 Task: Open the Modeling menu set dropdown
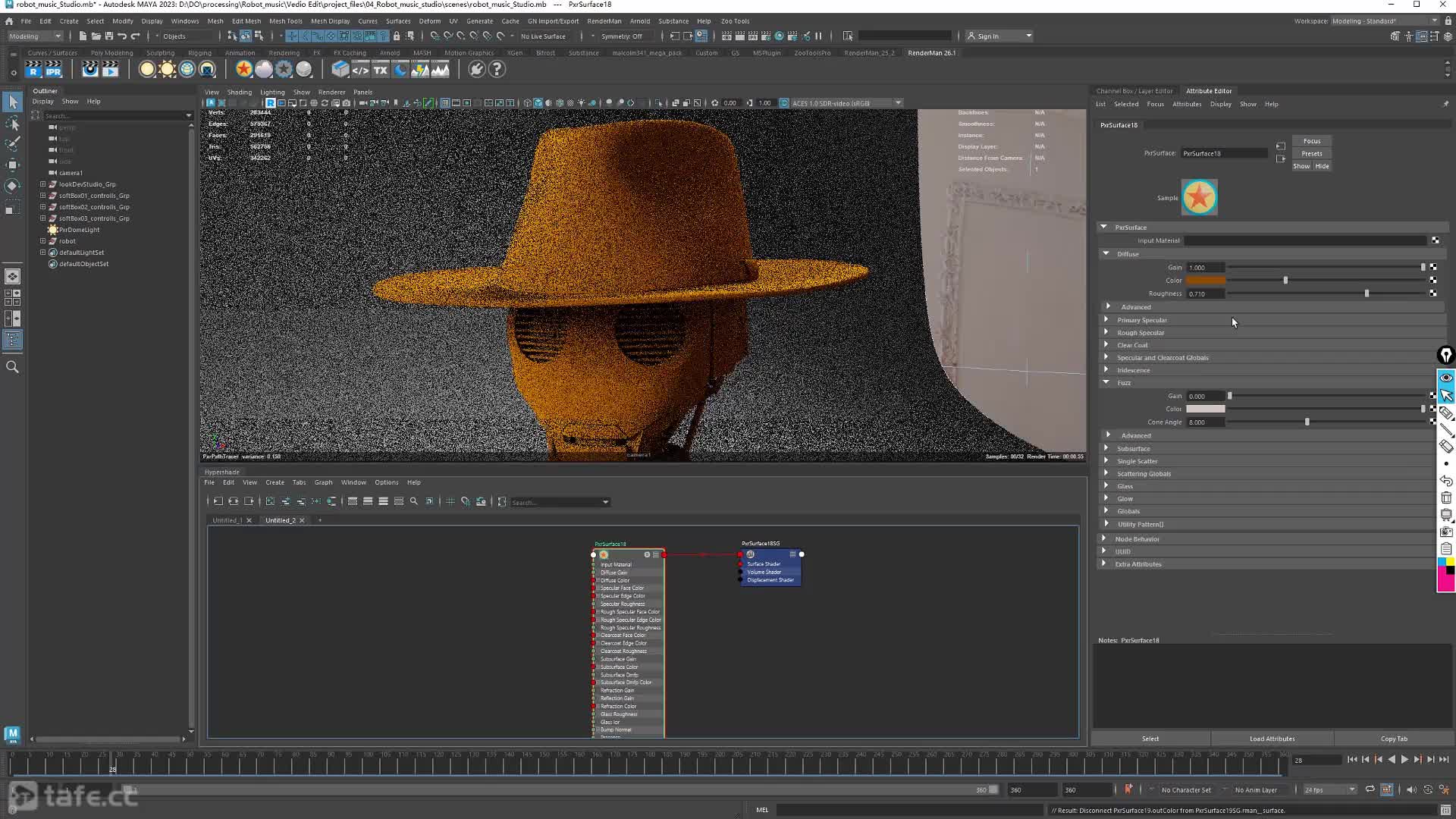(x=35, y=36)
